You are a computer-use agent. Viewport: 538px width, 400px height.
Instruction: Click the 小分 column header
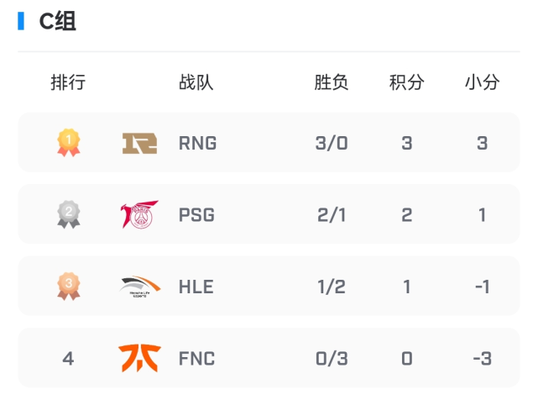click(x=482, y=82)
